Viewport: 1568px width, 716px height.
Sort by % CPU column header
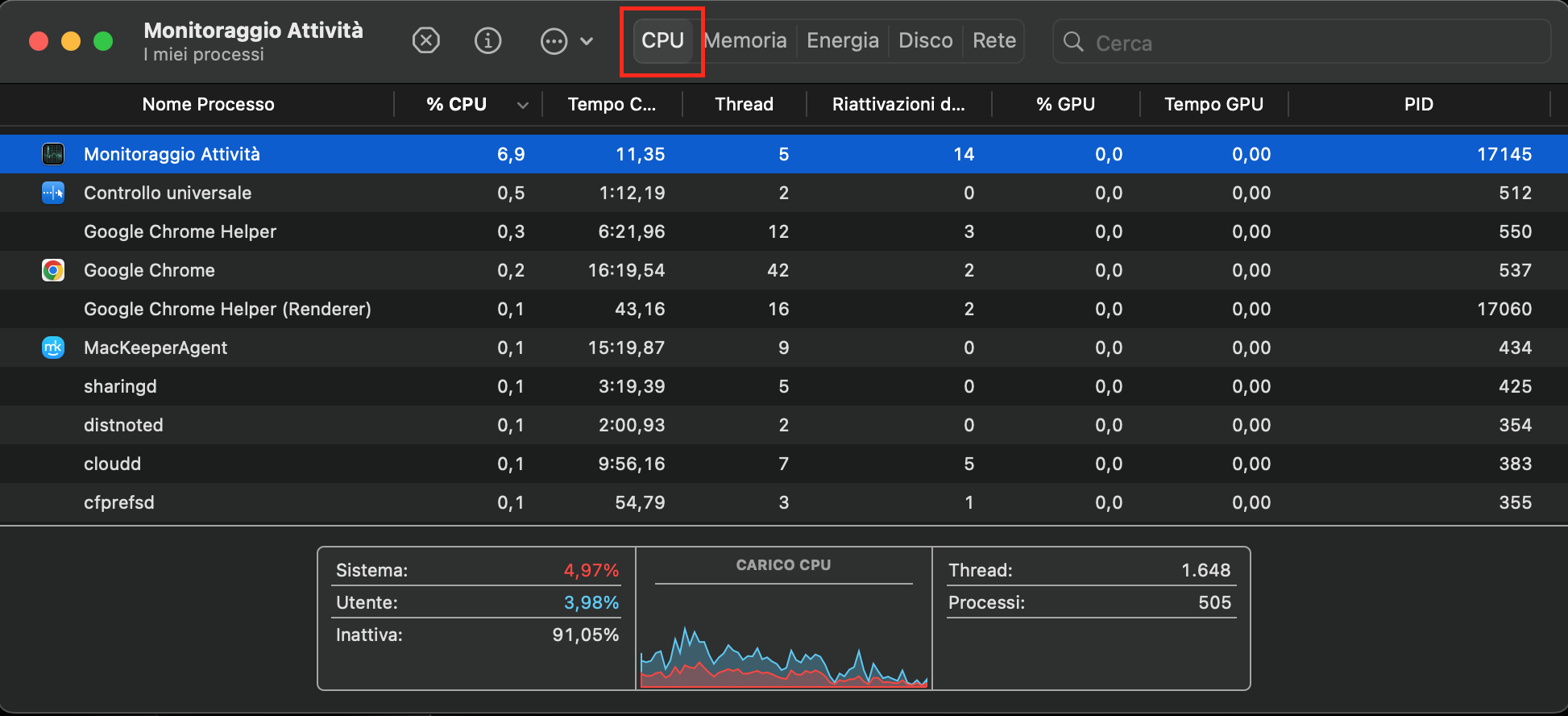click(457, 104)
